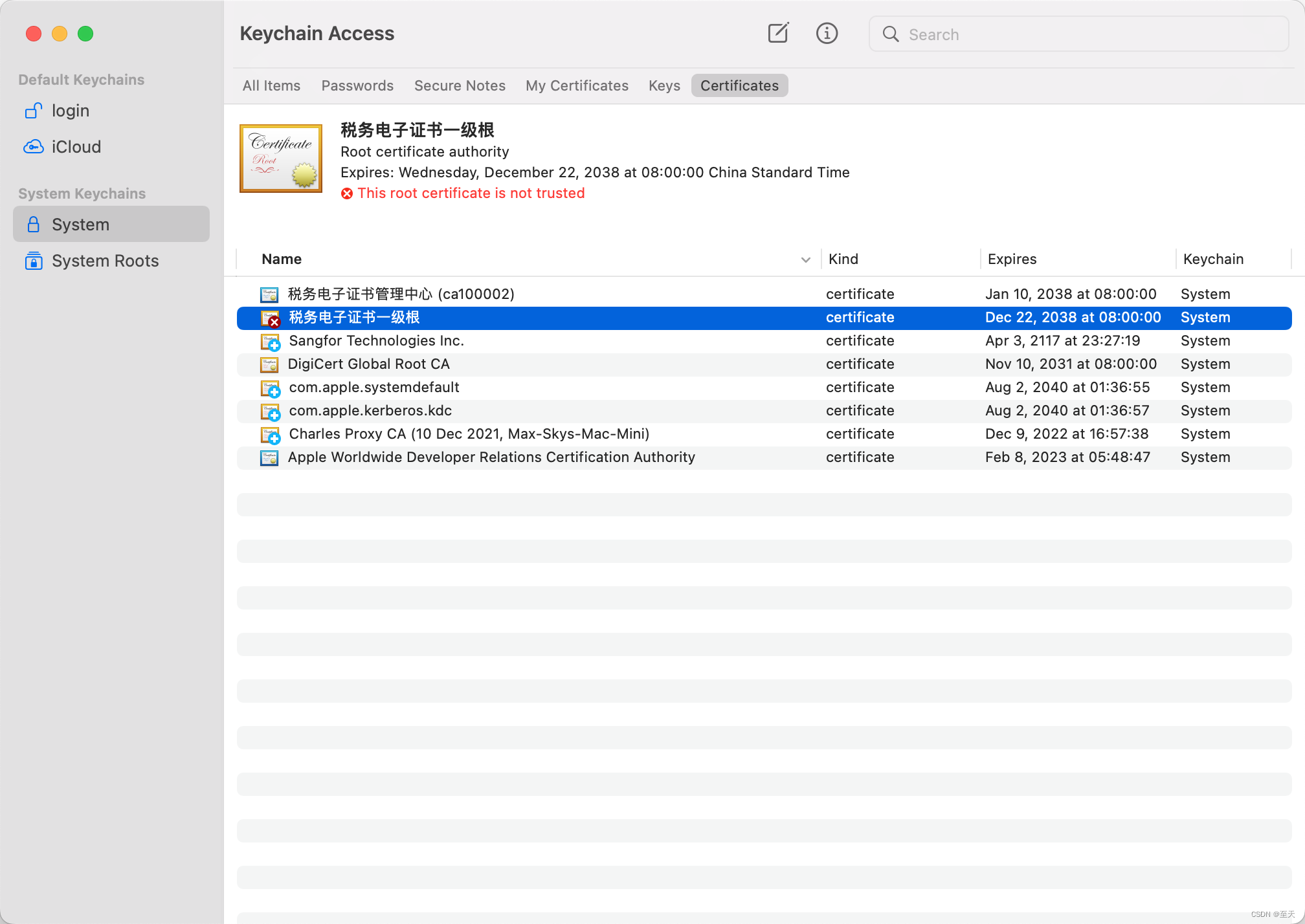Switch to the Passwords tab
1305x924 pixels.
[357, 85]
